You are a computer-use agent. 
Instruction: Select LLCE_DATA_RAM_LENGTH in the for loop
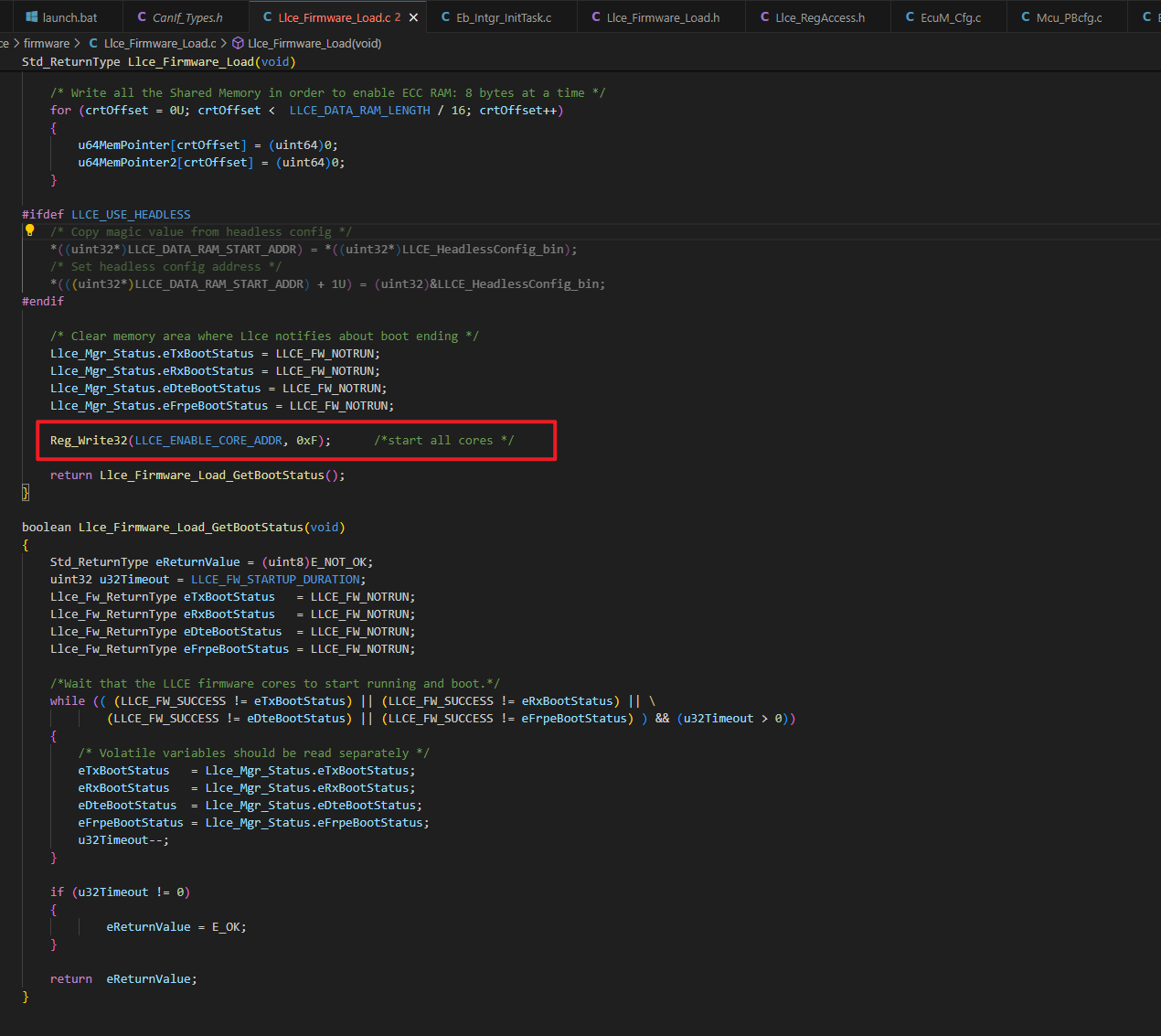[359, 111]
